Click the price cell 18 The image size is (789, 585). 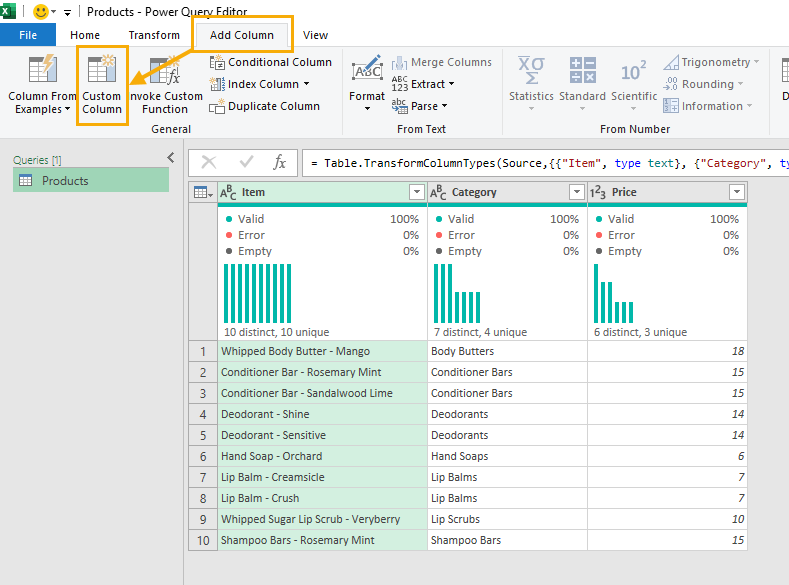point(667,351)
